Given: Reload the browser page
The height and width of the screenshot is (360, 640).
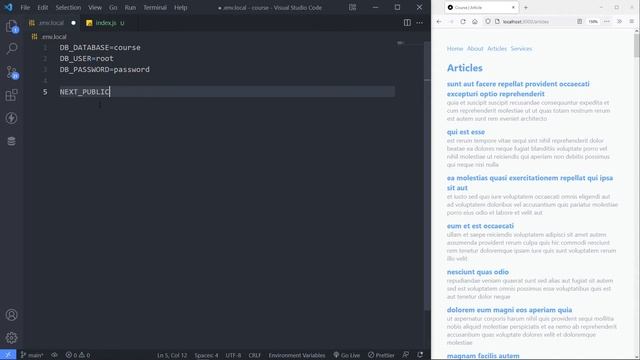Looking at the screenshot, I should [x=463, y=22].
